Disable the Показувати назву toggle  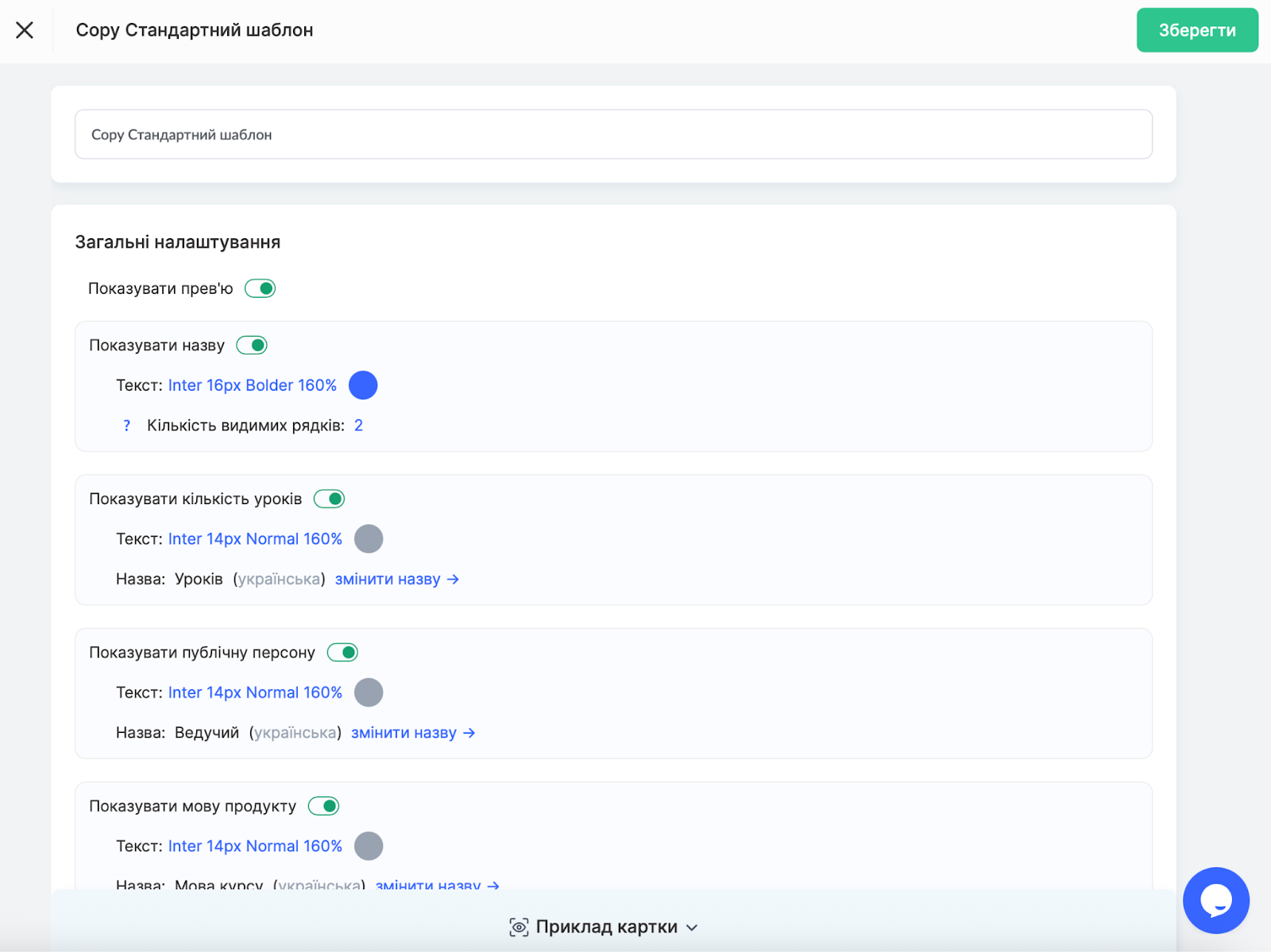click(x=252, y=345)
